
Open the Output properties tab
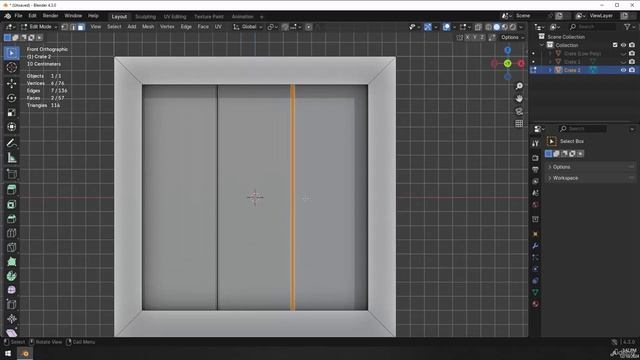pyautogui.click(x=535, y=169)
